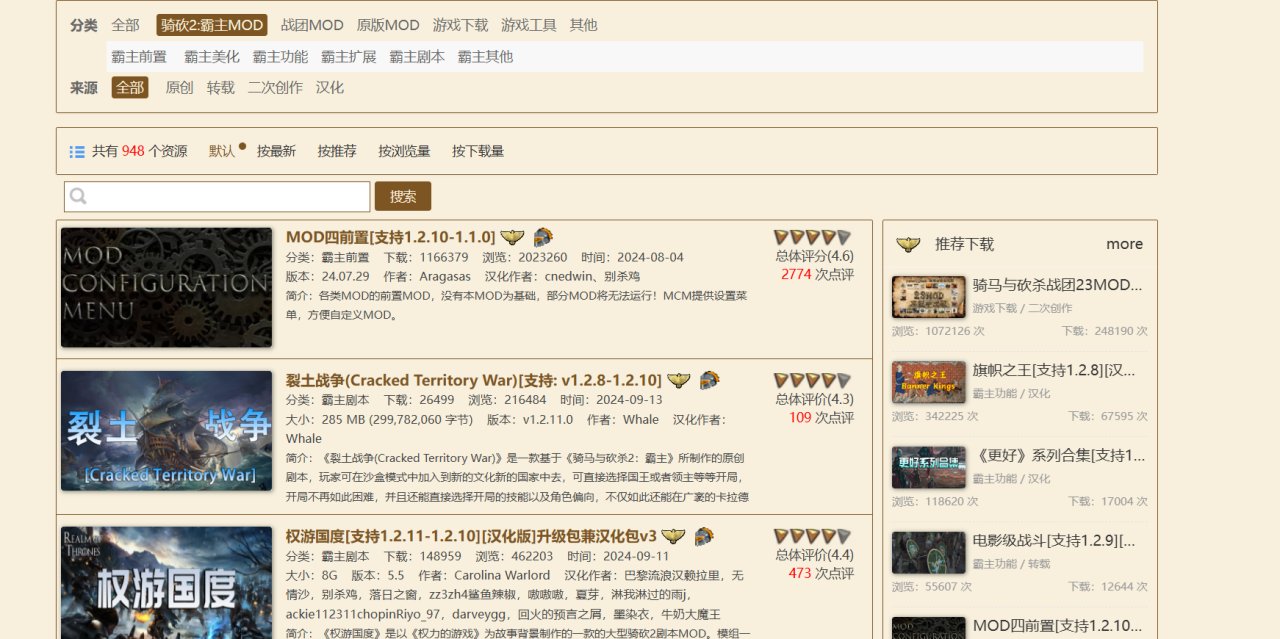Filter by 霸主美化 subcategory
Image resolution: width=1280 pixels, height=639 pixels.
[x=212, y=57]
